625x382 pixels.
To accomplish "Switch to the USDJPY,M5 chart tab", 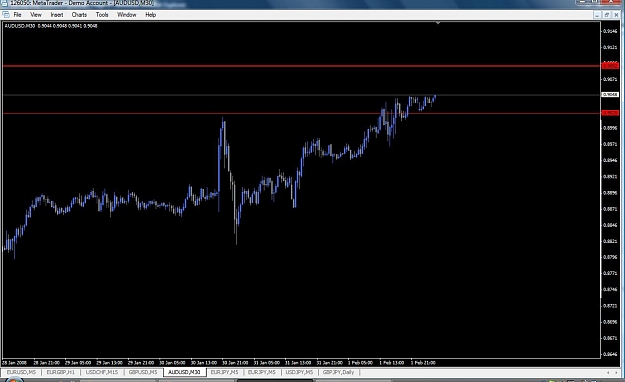I will pos(299,372).
